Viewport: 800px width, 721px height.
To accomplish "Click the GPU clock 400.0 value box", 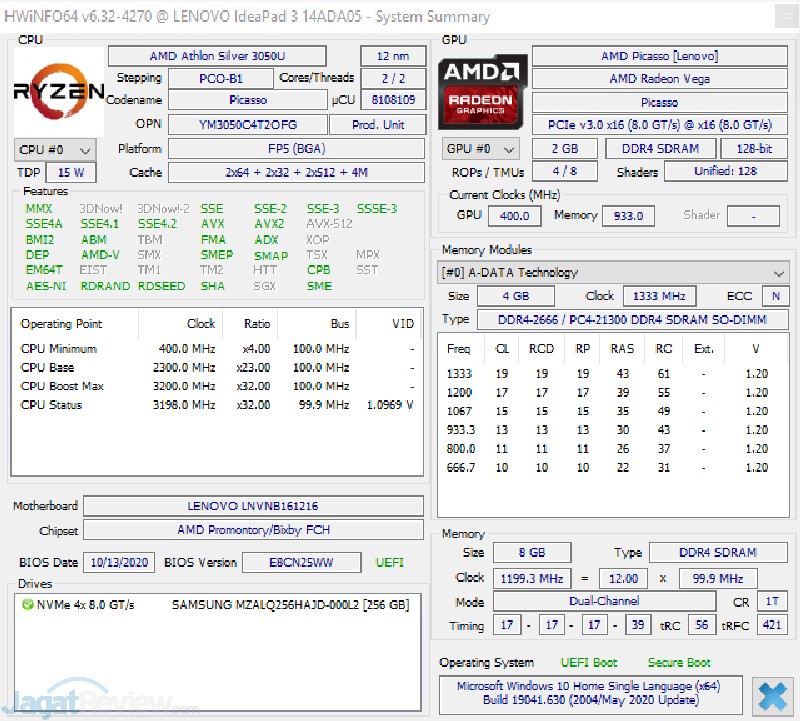I will [x=513, y=215].
